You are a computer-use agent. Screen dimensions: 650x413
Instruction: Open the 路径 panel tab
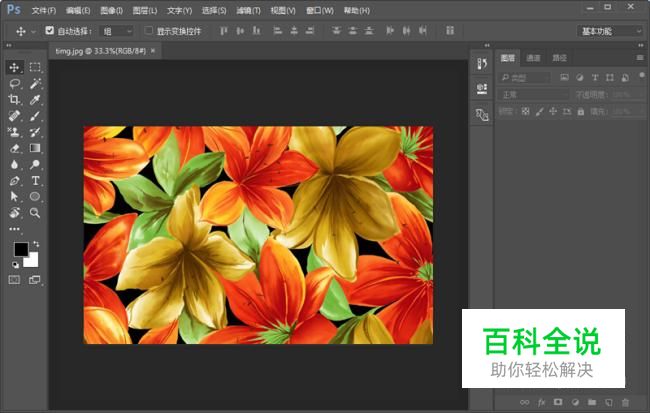[559, 59]
